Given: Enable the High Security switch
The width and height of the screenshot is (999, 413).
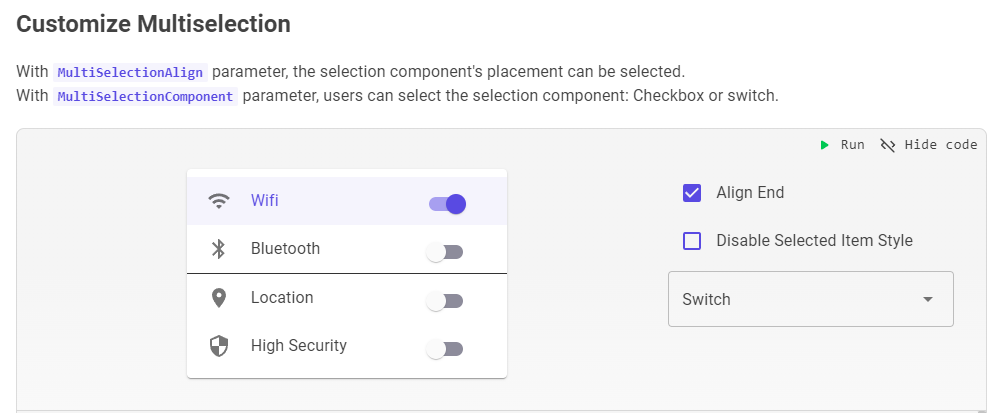Looking at the screenshot, I should click(445, 349).
